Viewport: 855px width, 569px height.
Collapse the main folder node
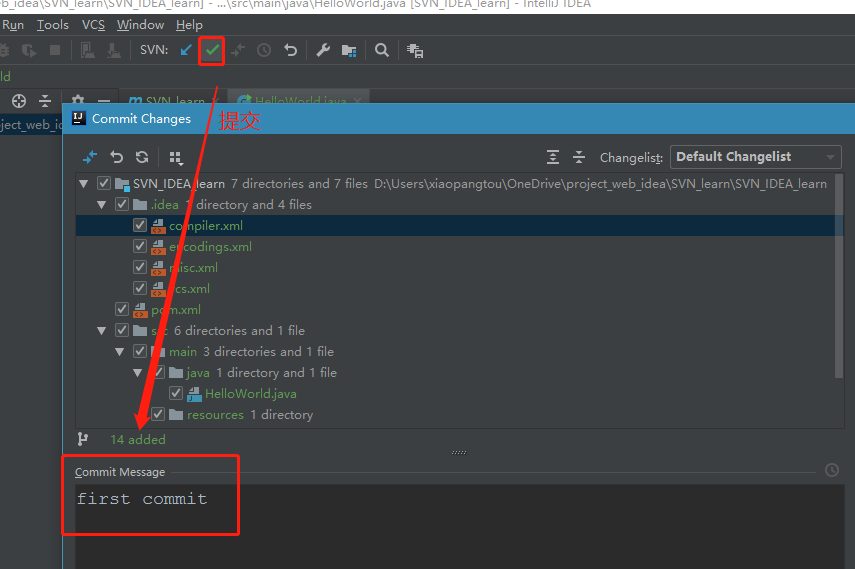point(120,352)
